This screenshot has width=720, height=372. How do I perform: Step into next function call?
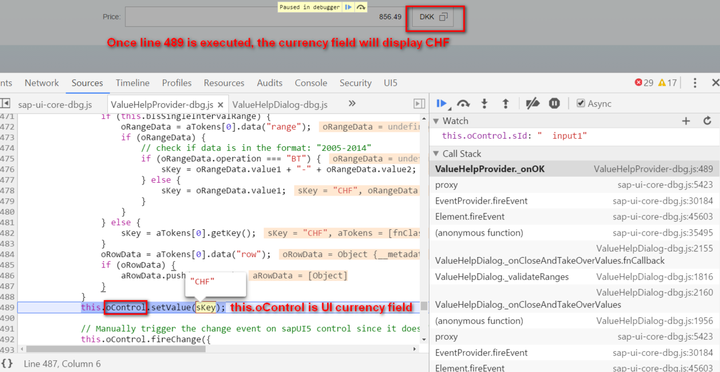[x=484, y=104]
